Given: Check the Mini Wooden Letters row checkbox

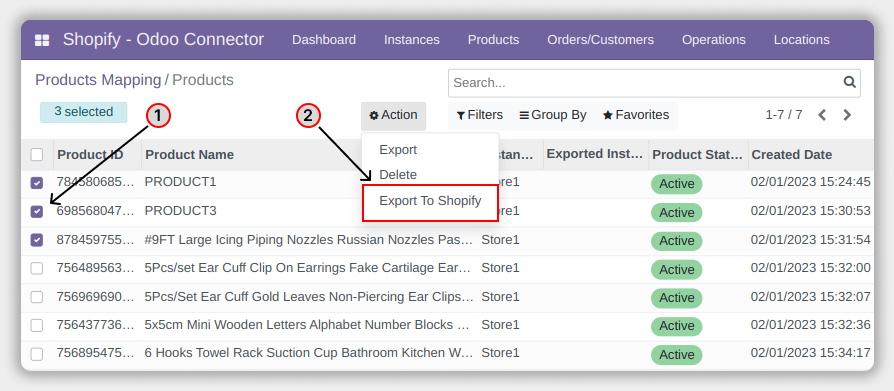Looking at the screenshot, I should pos(36,325).
